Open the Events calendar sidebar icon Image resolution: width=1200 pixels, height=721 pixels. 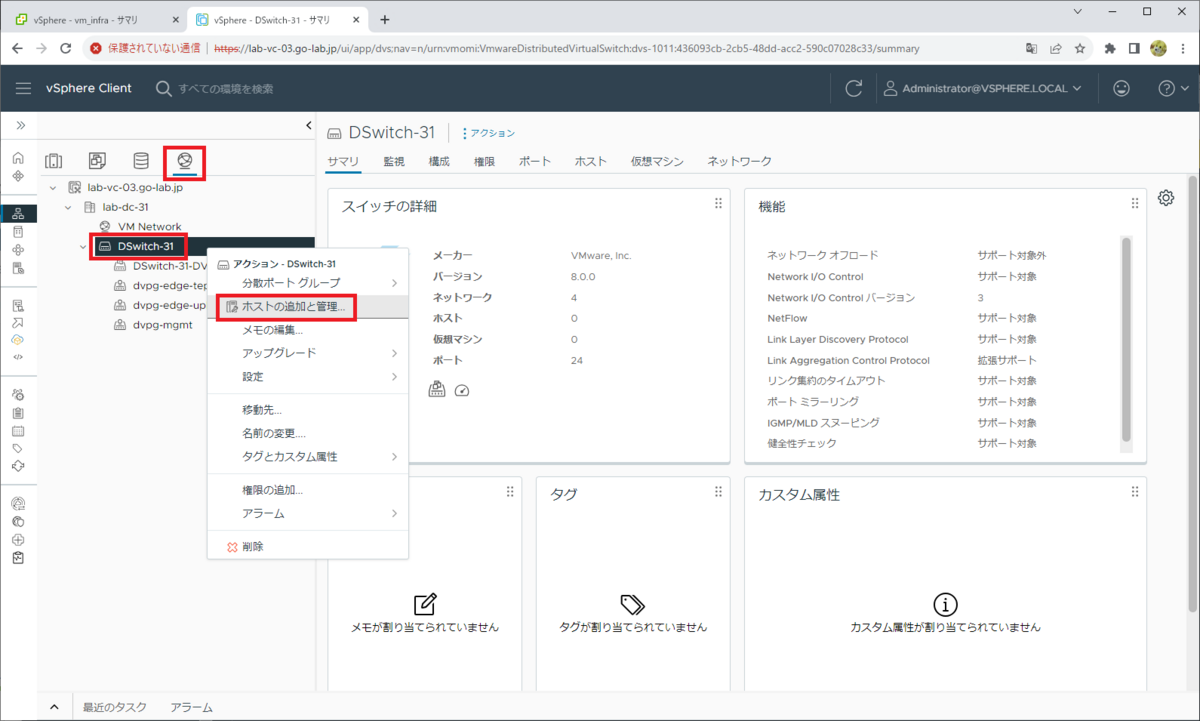pos(18,430)
